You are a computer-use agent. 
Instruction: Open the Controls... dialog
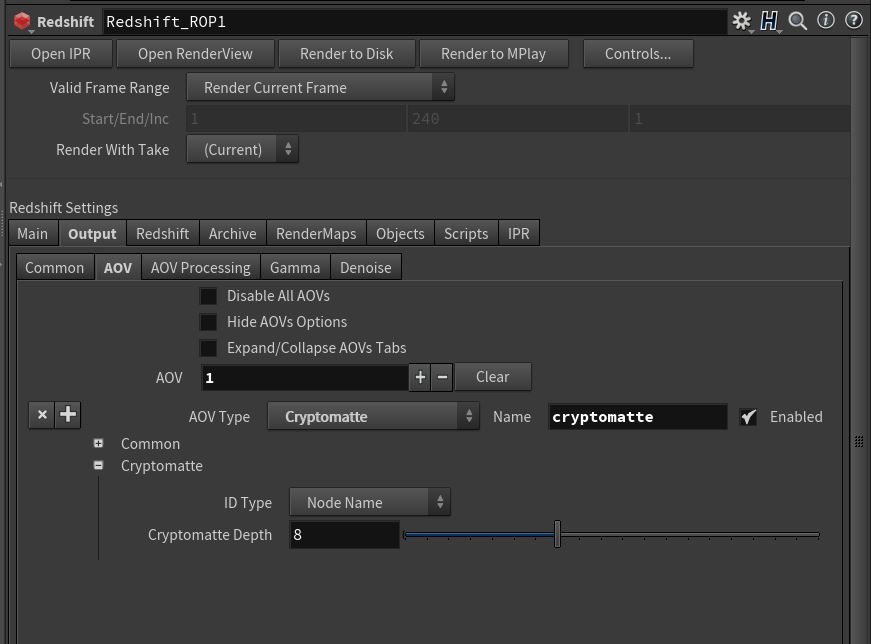(x=638, y=53)
